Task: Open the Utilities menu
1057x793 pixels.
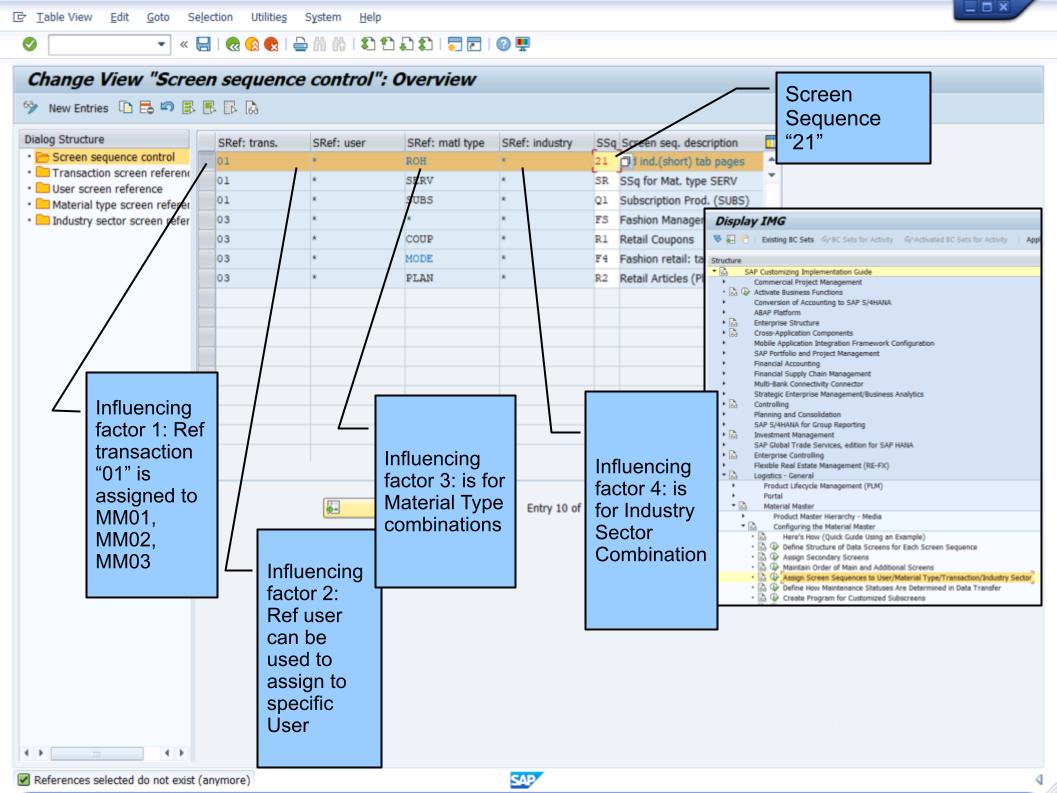Action: tap(269, 18)
